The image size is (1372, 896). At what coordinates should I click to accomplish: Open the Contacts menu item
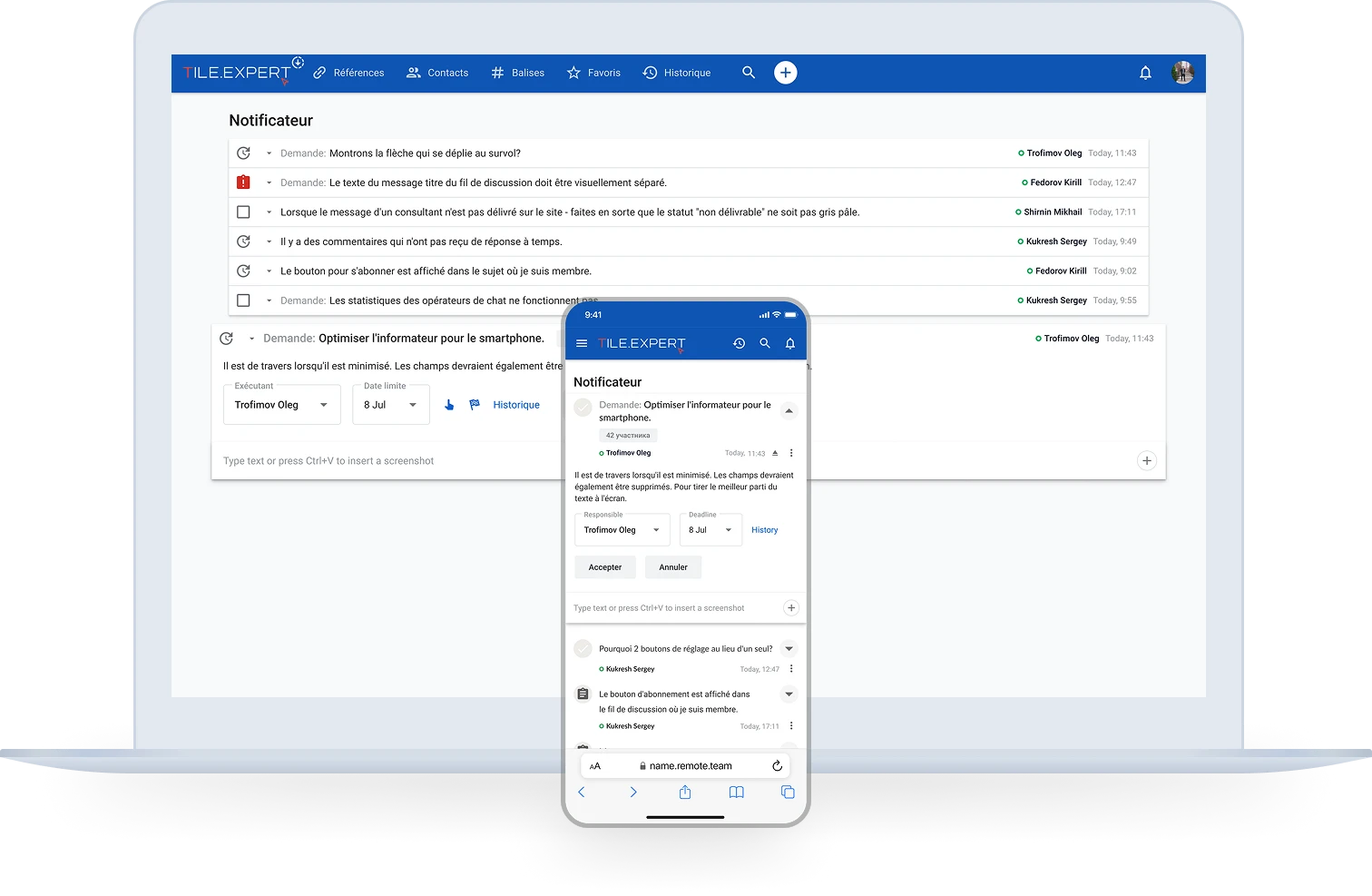pyautogui.click(x=437, y=73)
